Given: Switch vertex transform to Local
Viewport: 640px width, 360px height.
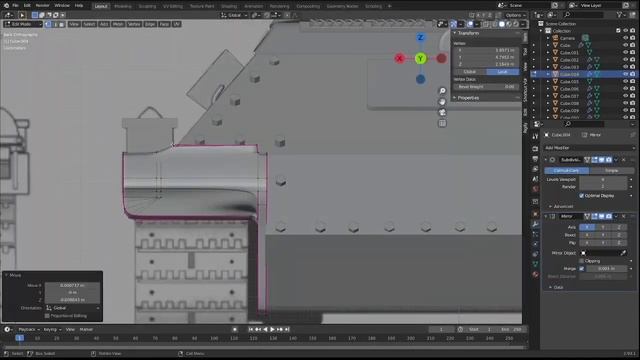Looking at the screenshot, I should (x=502, y=72).
